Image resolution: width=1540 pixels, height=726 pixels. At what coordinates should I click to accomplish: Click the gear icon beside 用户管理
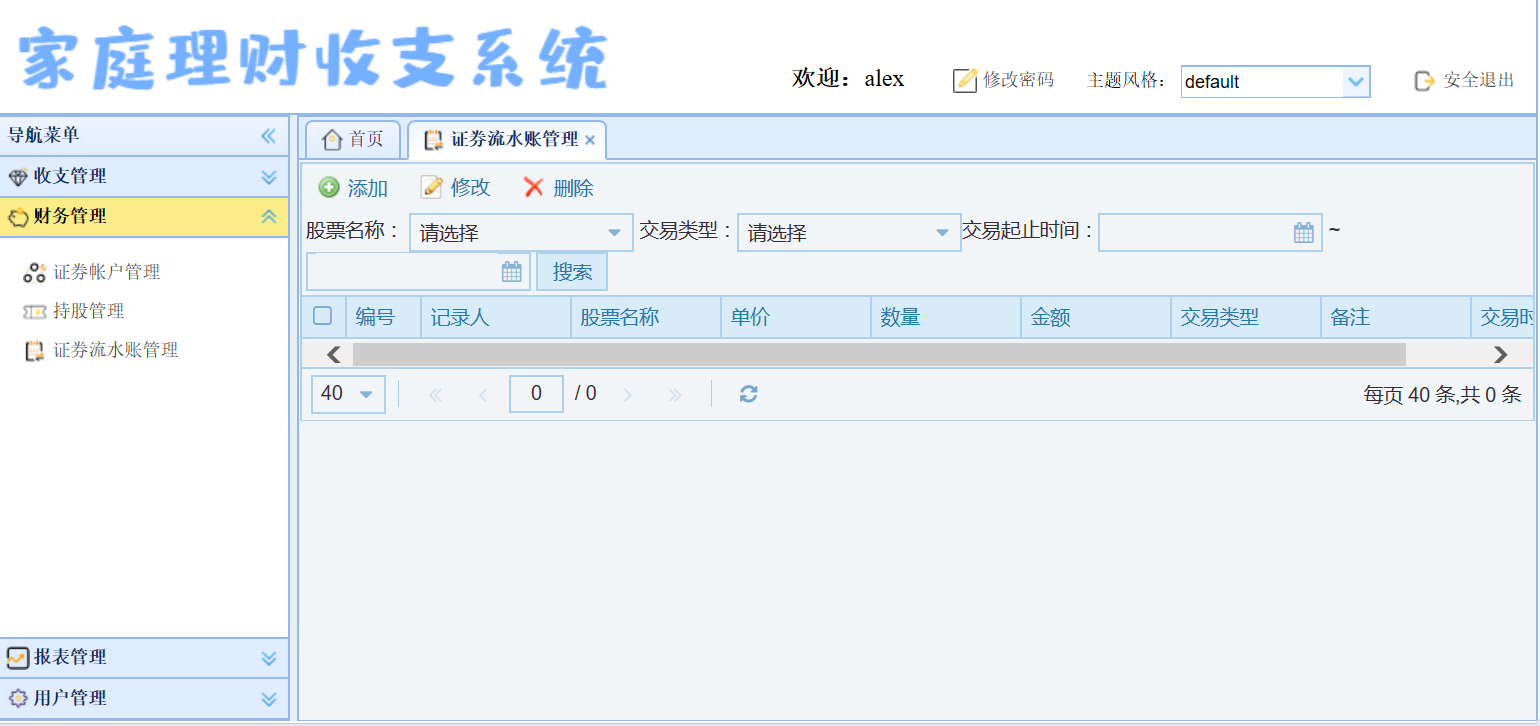[x=18, y=698]
